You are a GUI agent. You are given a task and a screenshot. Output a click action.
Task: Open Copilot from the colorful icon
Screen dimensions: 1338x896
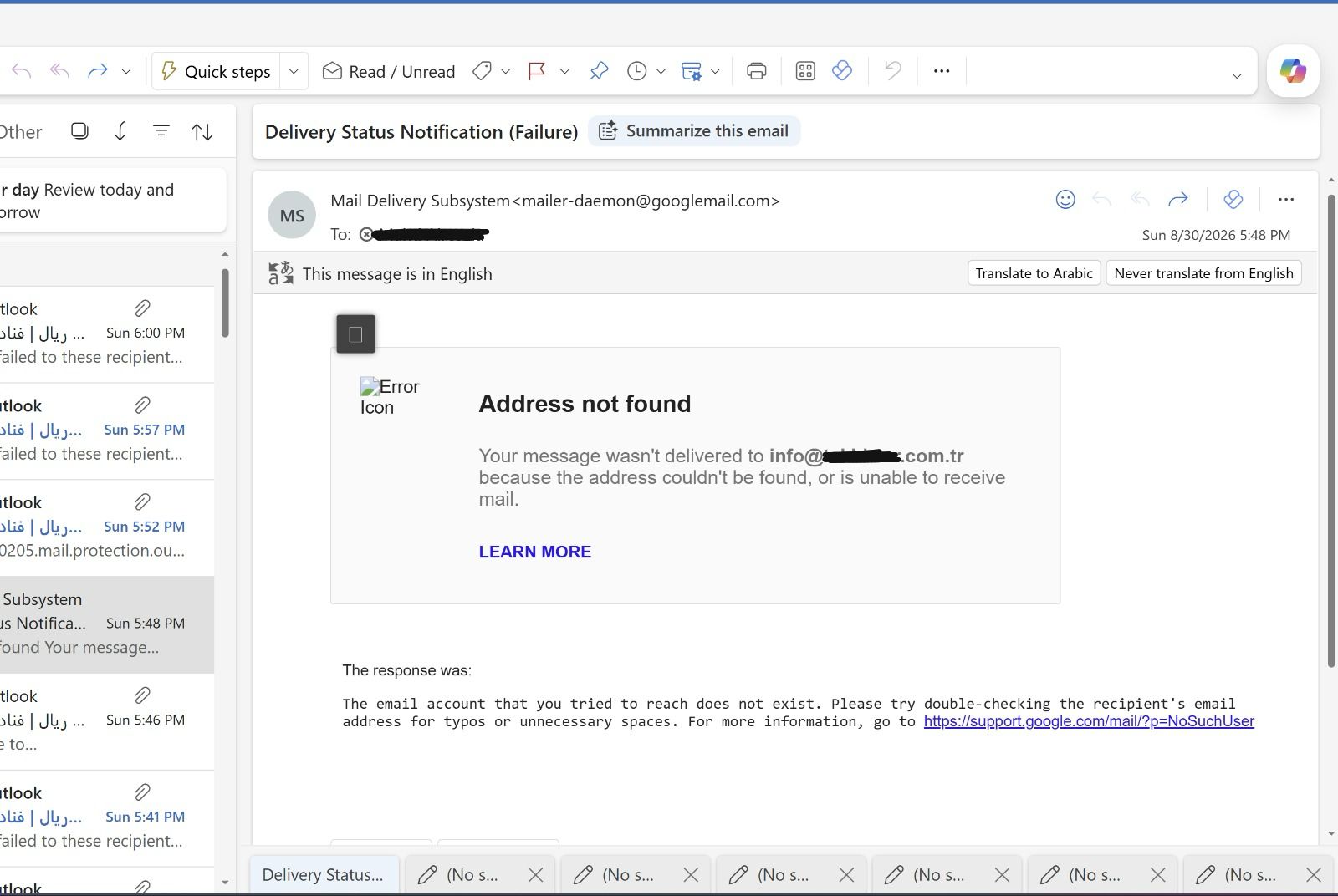click(x=1293, y=71)
